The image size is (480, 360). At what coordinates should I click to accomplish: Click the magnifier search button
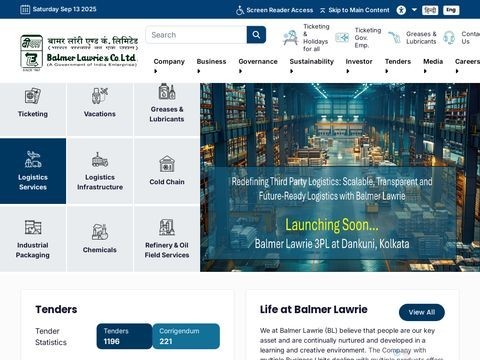[256, 35]
